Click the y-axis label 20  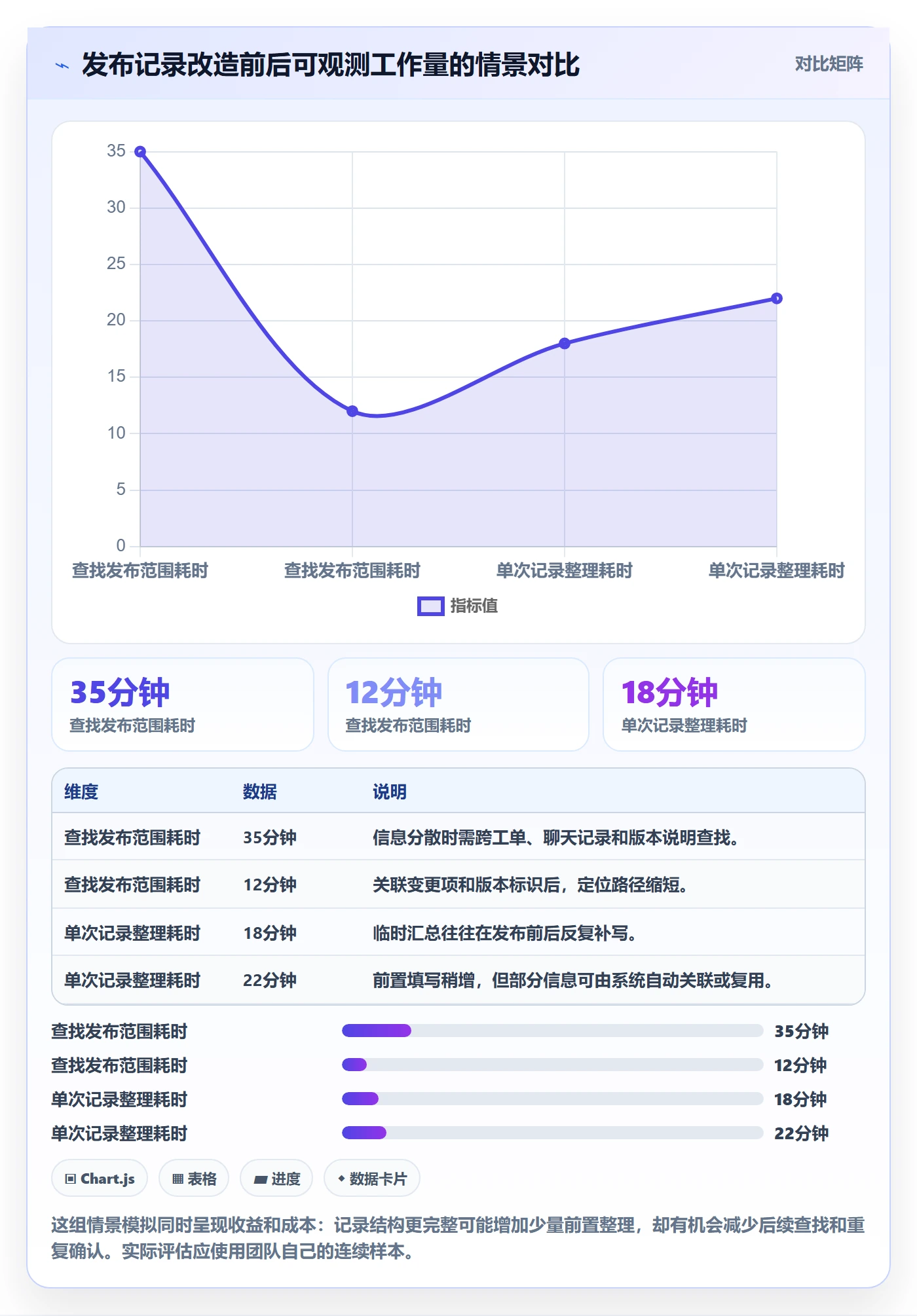click(116, 320)
